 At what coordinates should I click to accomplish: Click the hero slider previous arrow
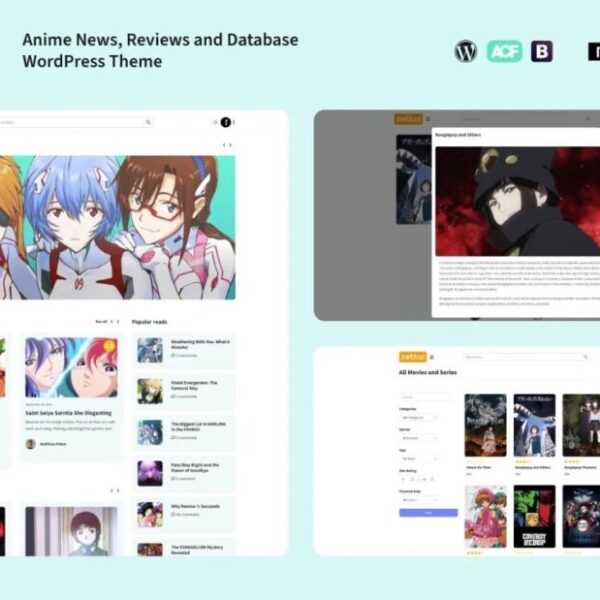click(224, 145)
